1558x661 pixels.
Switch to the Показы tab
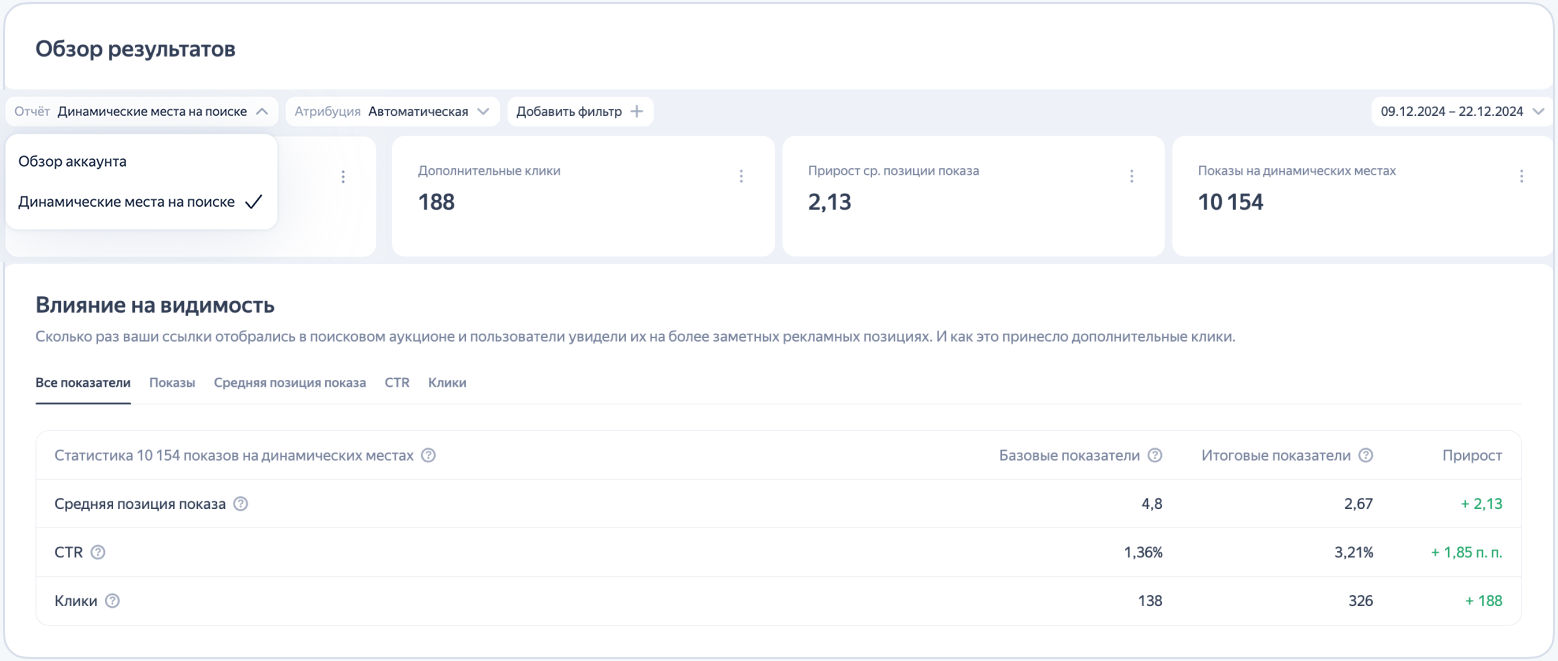point(172,383)
